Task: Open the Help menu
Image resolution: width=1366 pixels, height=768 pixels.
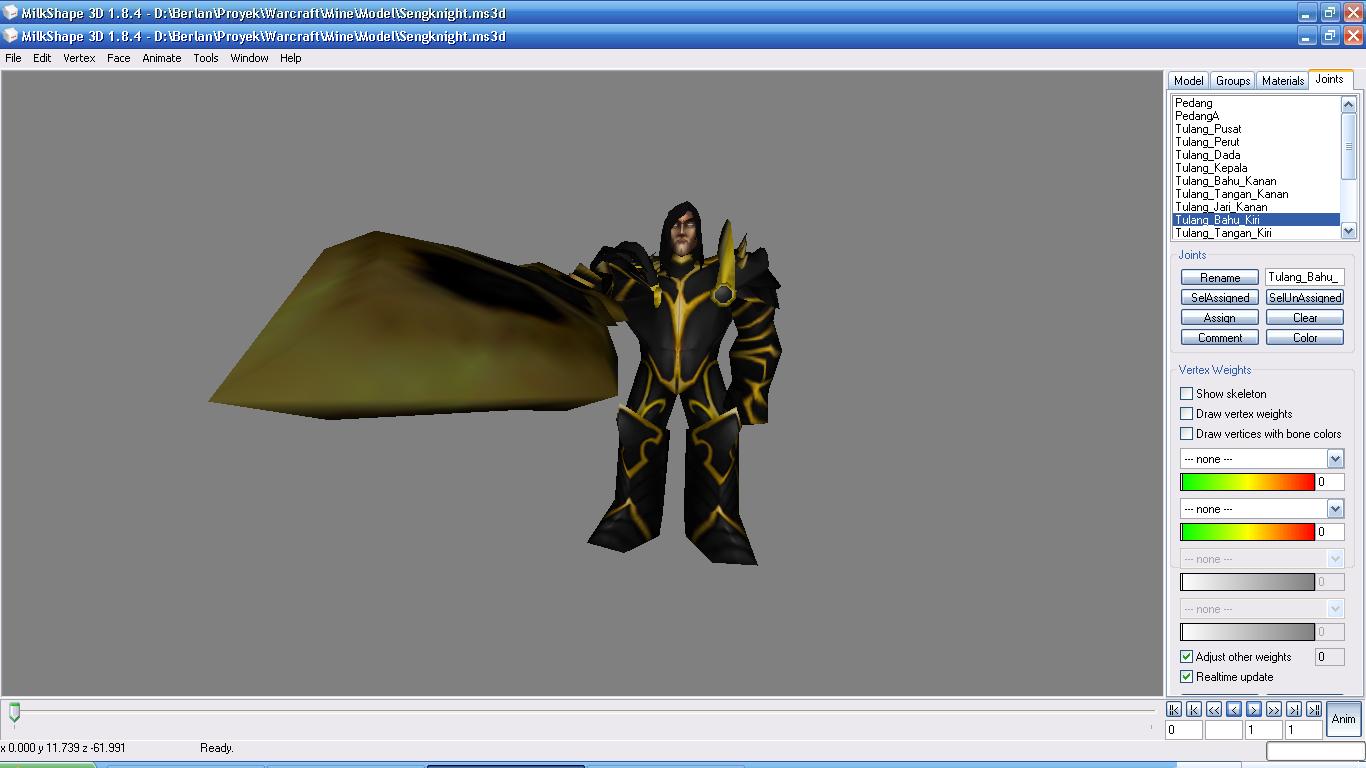Action: (290, 58)
